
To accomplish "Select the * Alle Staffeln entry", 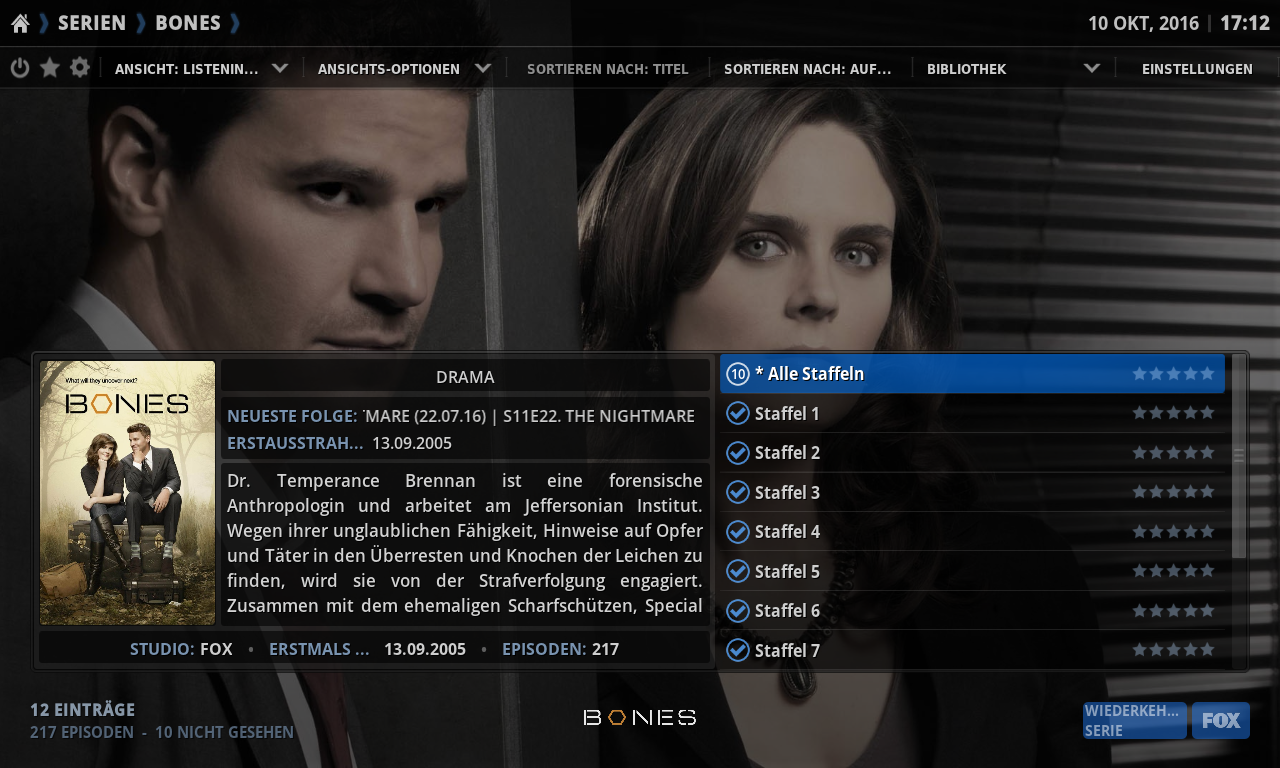I will coord(972,374).
